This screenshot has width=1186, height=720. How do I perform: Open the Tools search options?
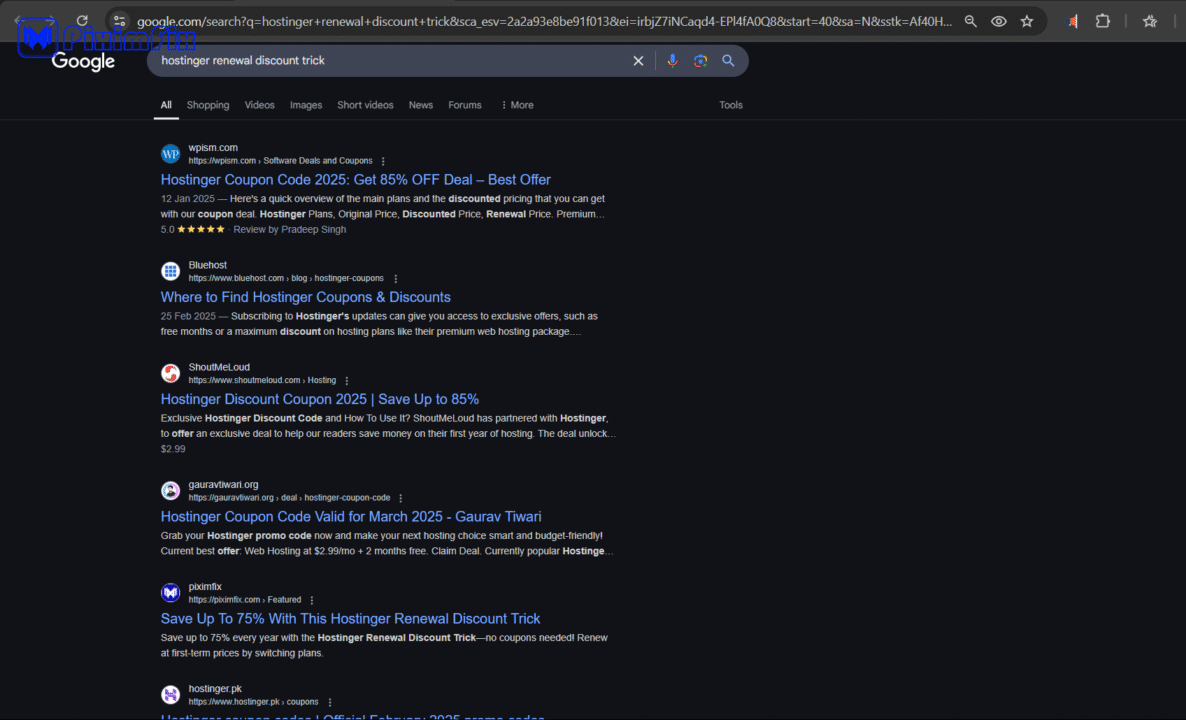point(731,105)
